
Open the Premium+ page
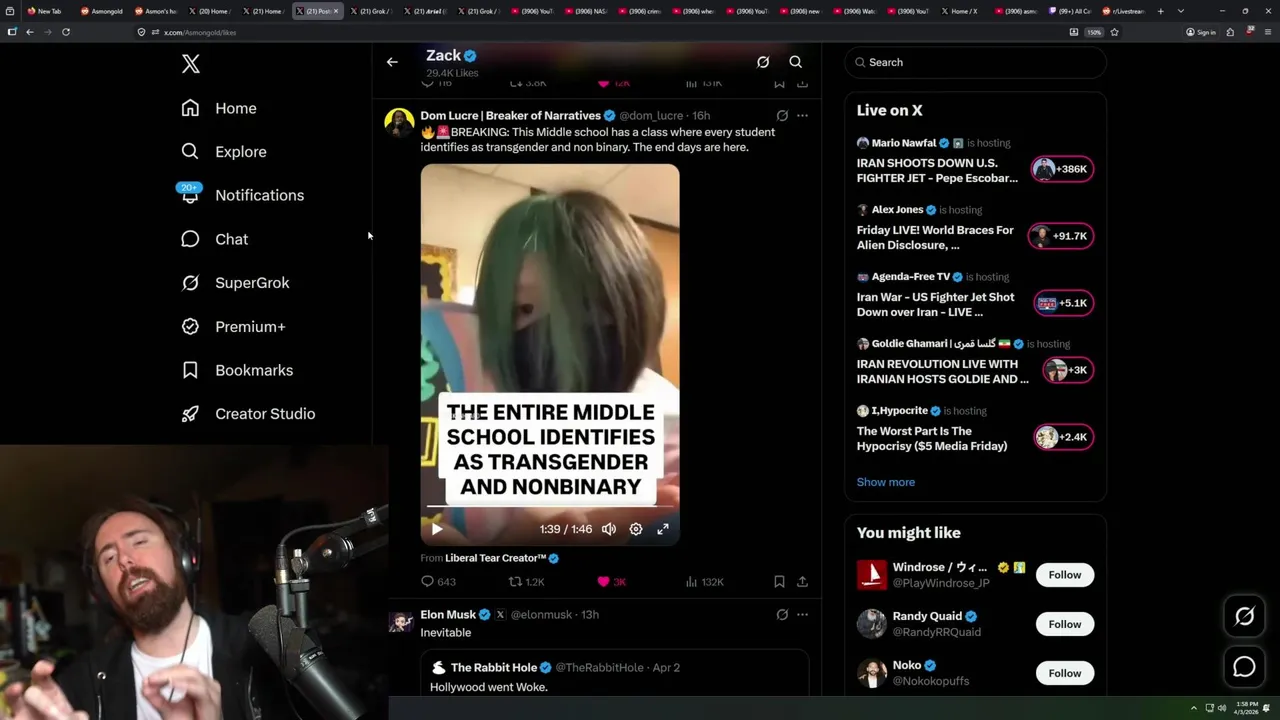233,327
